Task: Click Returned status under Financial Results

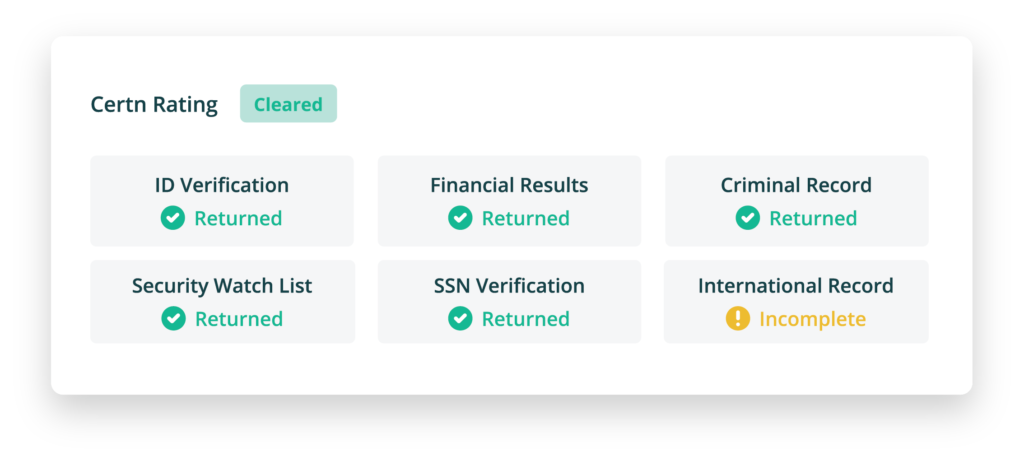Action: click(x=525, y=218)
